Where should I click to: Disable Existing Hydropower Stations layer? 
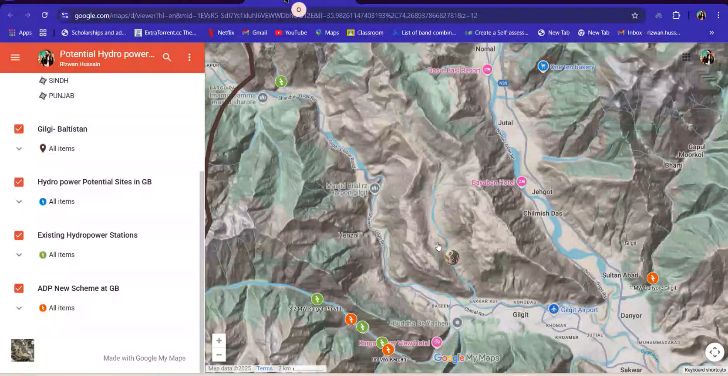19,235
